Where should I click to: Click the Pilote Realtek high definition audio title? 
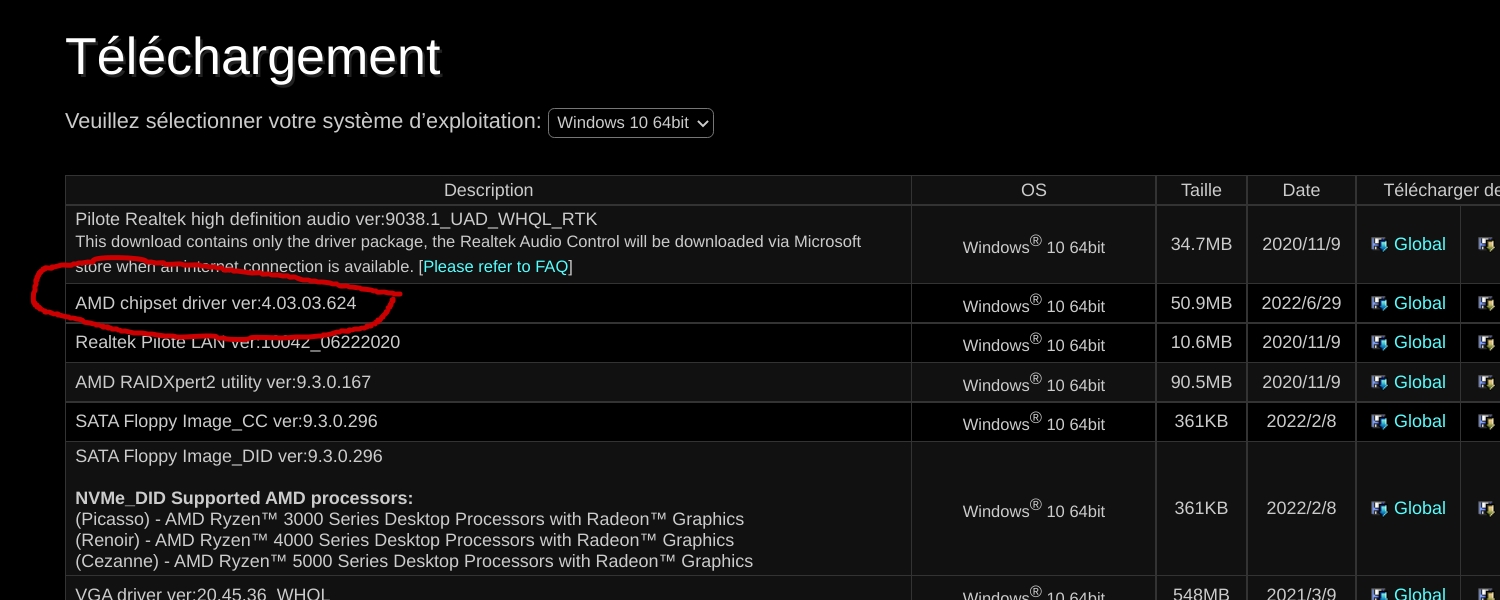click(336, 218)
